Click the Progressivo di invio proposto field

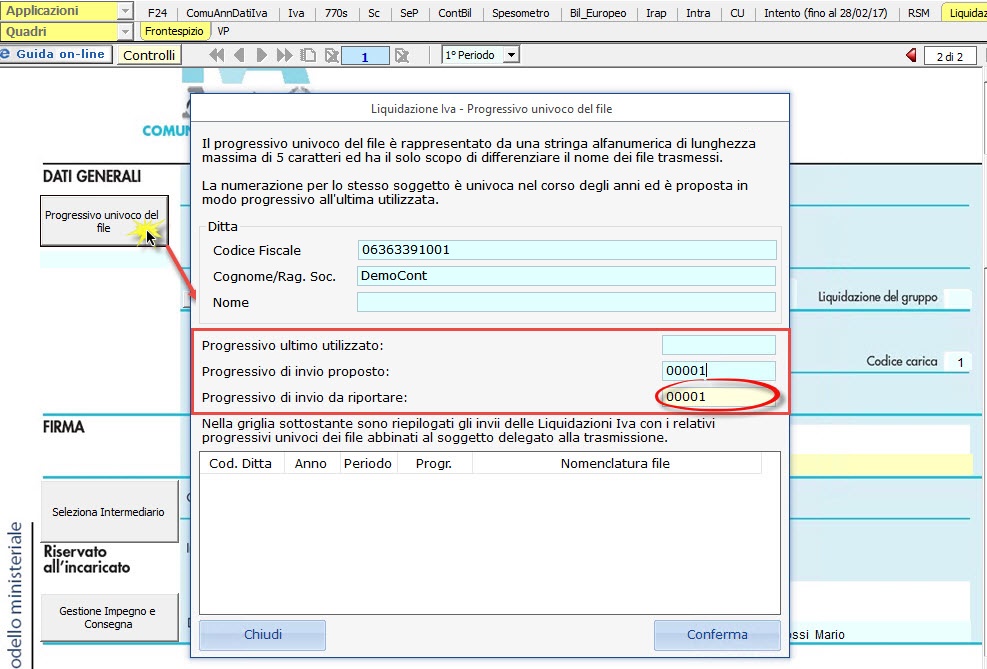coord(718,371)
